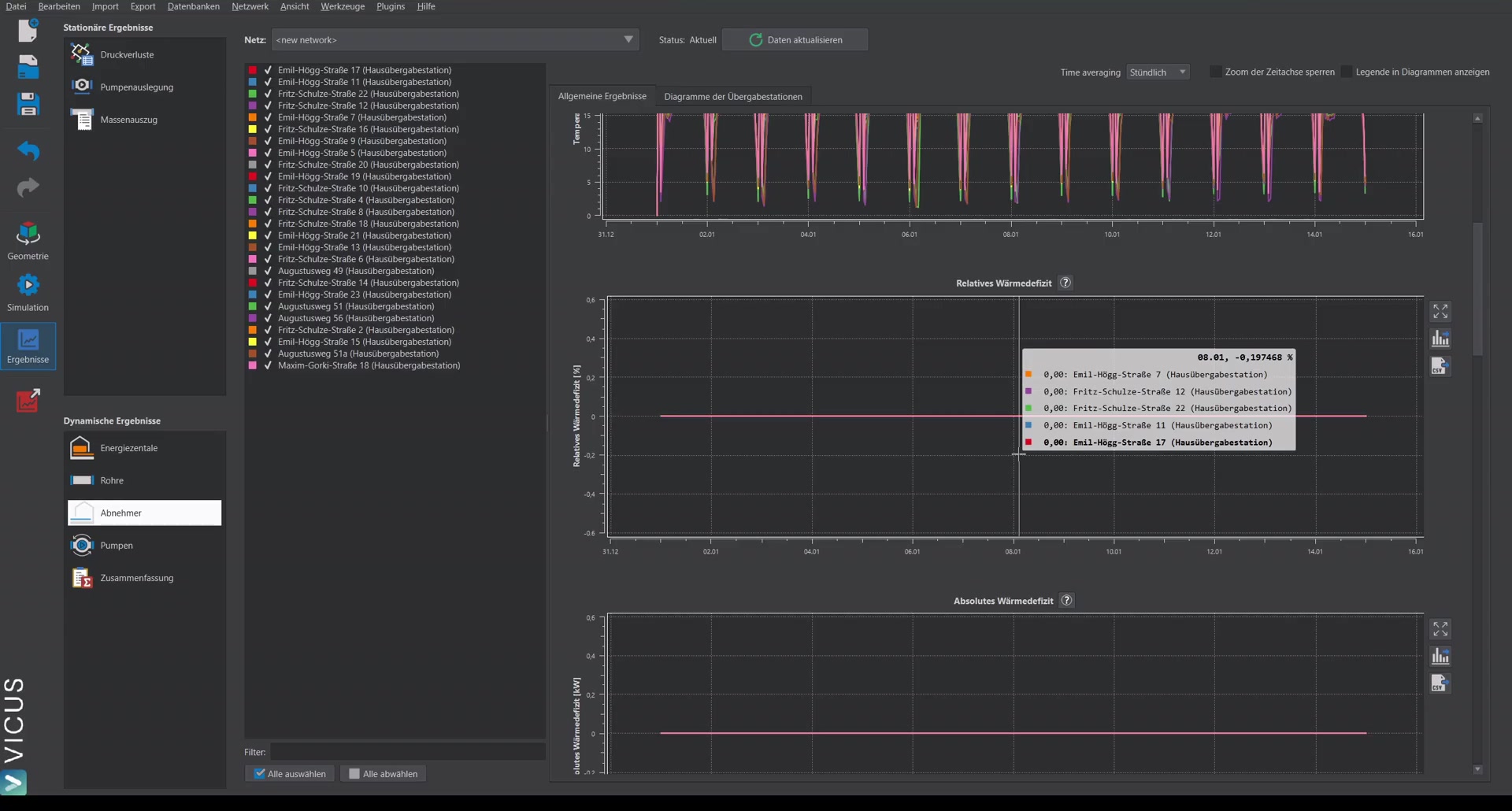
Task: Open the Datenbanken menu
Action: [193, 6]
